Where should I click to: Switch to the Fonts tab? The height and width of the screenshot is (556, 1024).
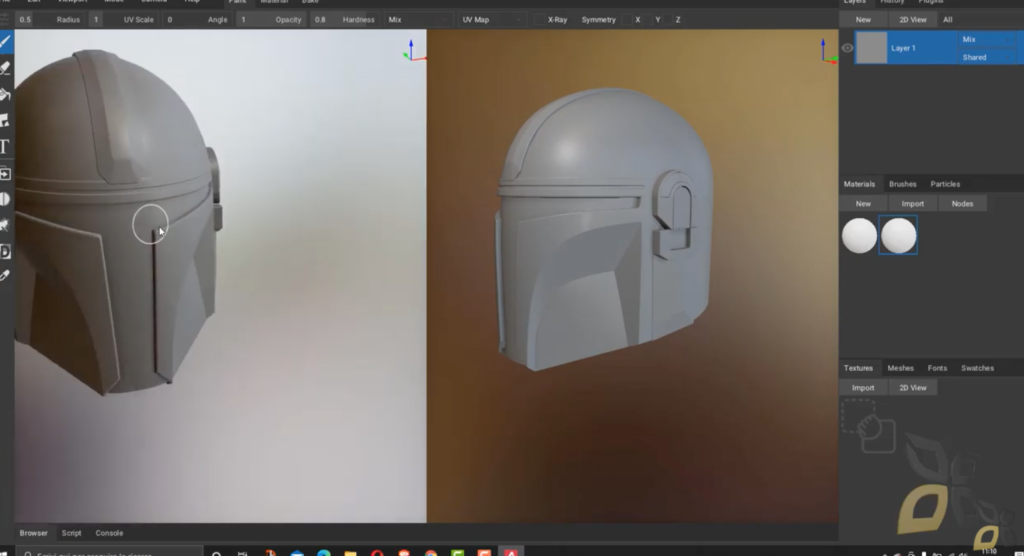[x=937, y=368]
